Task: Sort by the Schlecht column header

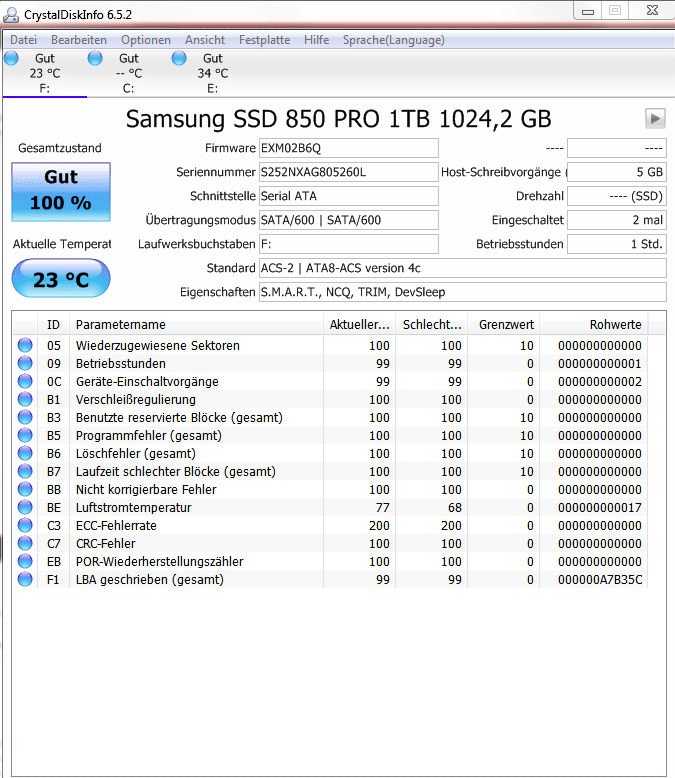Action: coord(432,324)
